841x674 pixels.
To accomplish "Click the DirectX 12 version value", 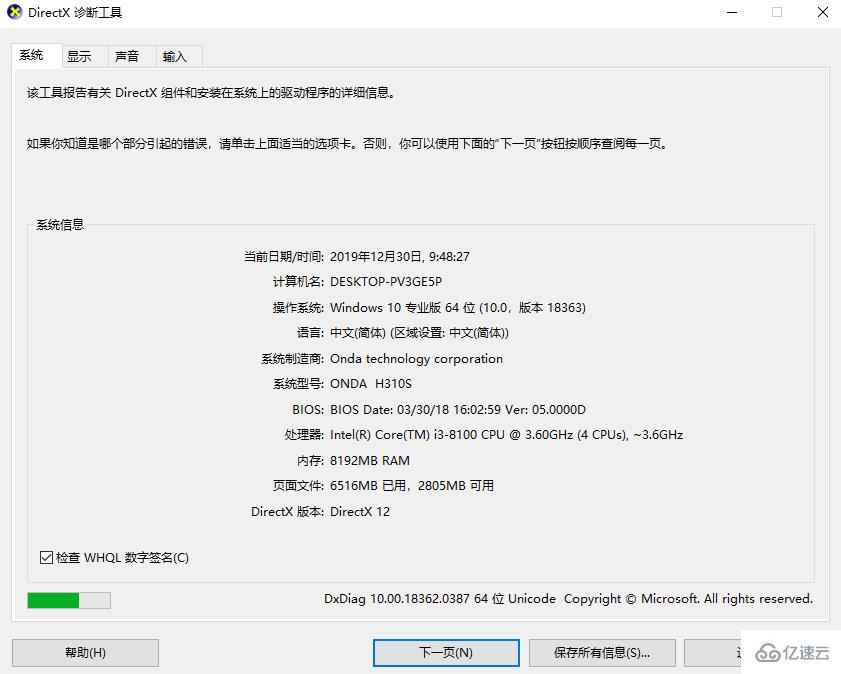I will click(x=360, y=512).
